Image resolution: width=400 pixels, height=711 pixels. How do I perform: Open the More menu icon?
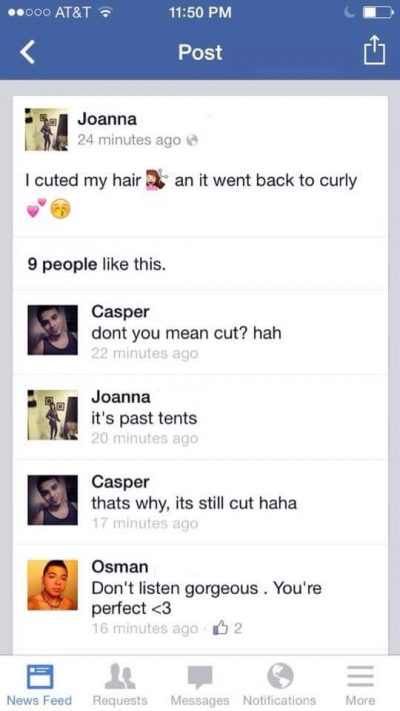click(361, 677)
